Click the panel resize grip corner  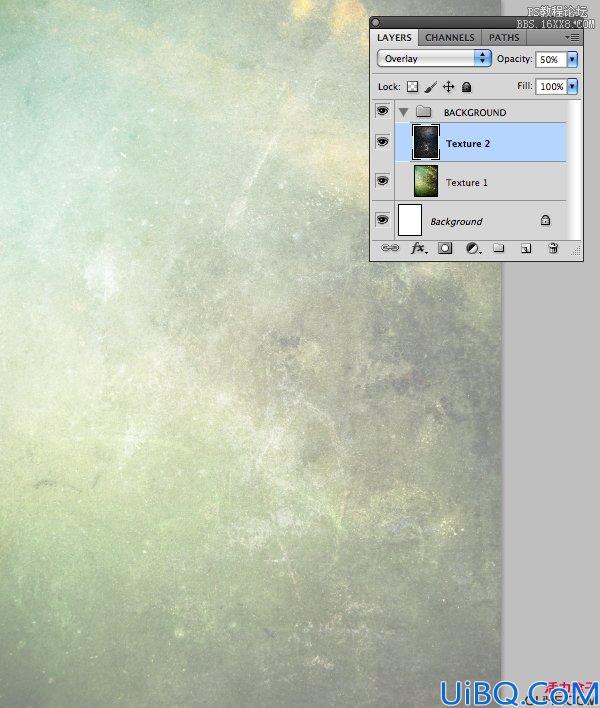(x=576, y=251)
